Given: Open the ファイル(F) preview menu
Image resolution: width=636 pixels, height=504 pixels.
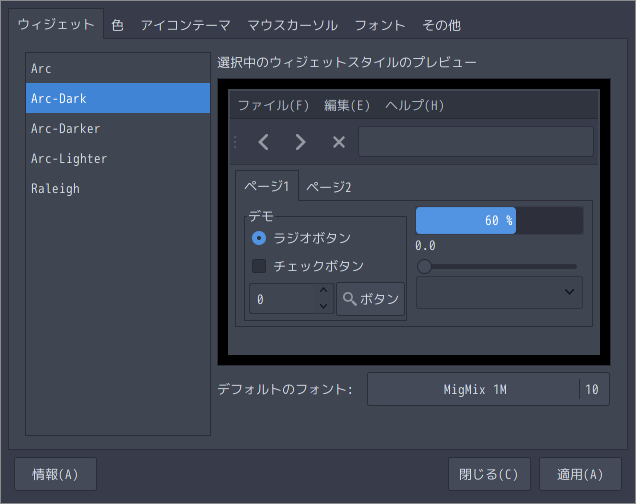Looking at the screenshot, I should pyautogui.click(x=273, y=105).
